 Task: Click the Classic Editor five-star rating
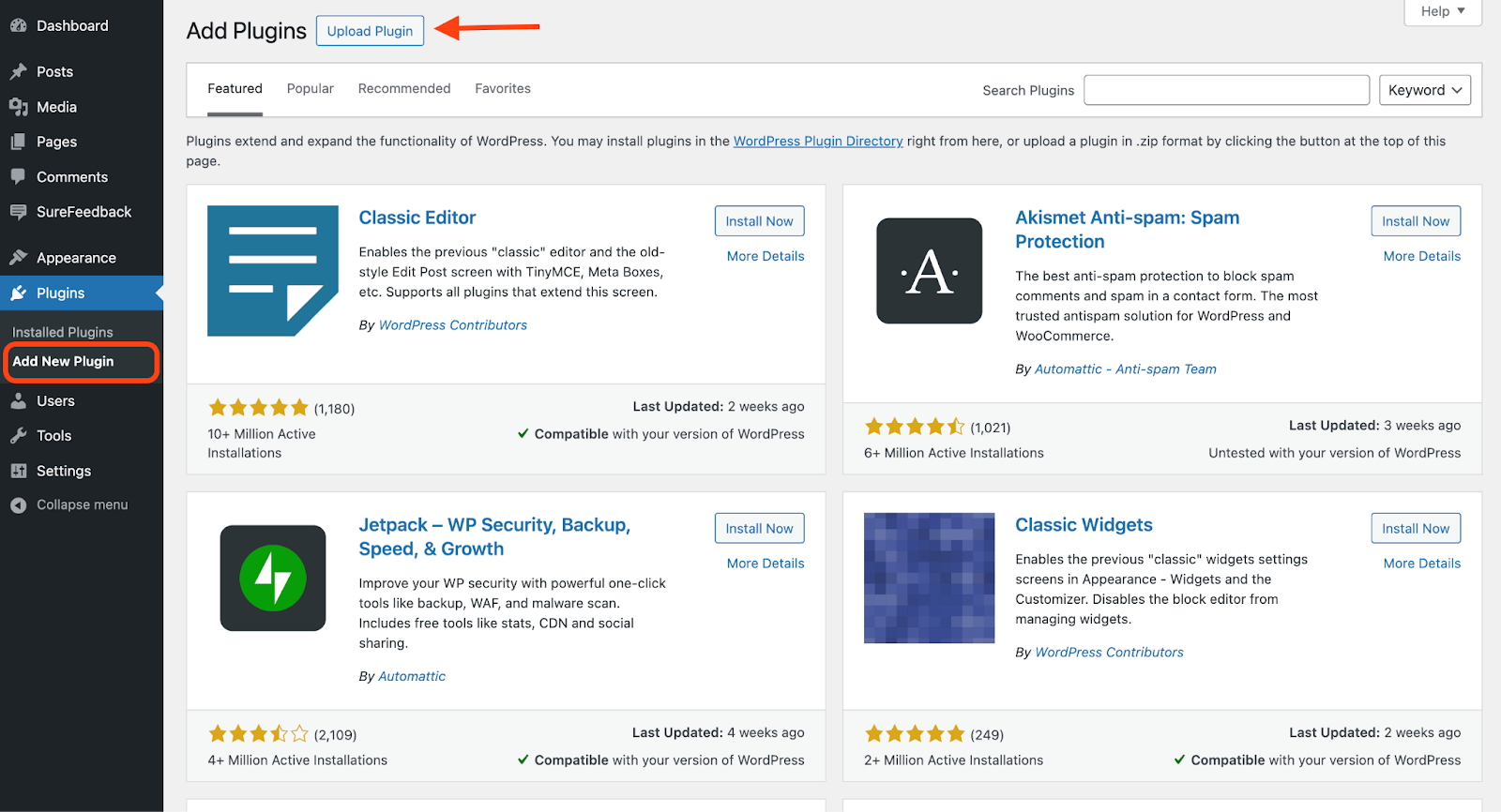[x=258, y=407]
